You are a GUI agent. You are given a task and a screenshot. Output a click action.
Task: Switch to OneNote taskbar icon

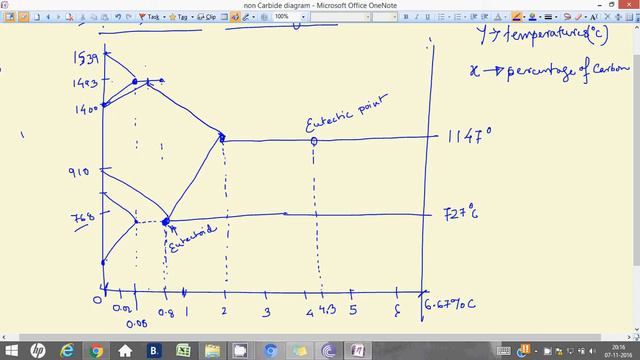(358, 351)
